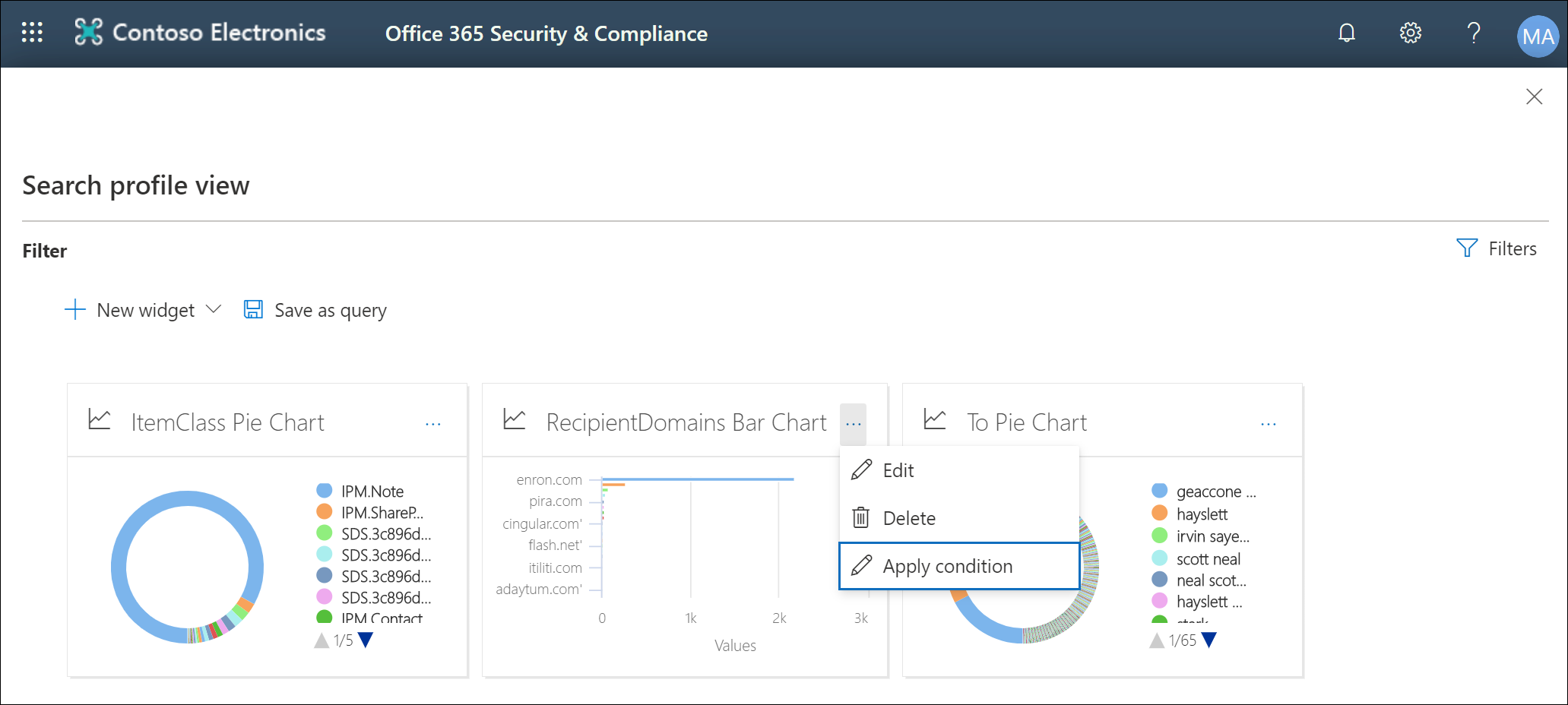This screenshot has width=1568, height=705.
Task: Click the To Pie Chart title
Action: (x=1027, y=422)
